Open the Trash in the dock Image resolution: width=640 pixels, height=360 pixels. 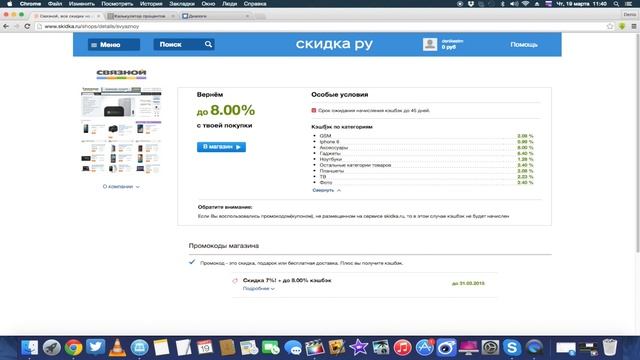[610, 348]
